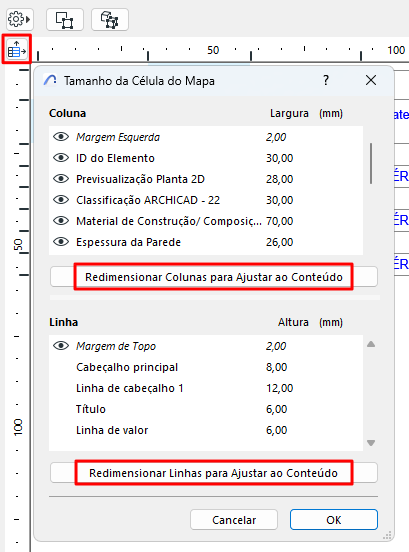Select Margem de Topo height 2,00
This screenshot has width=409, height=552.
point(276,346)
